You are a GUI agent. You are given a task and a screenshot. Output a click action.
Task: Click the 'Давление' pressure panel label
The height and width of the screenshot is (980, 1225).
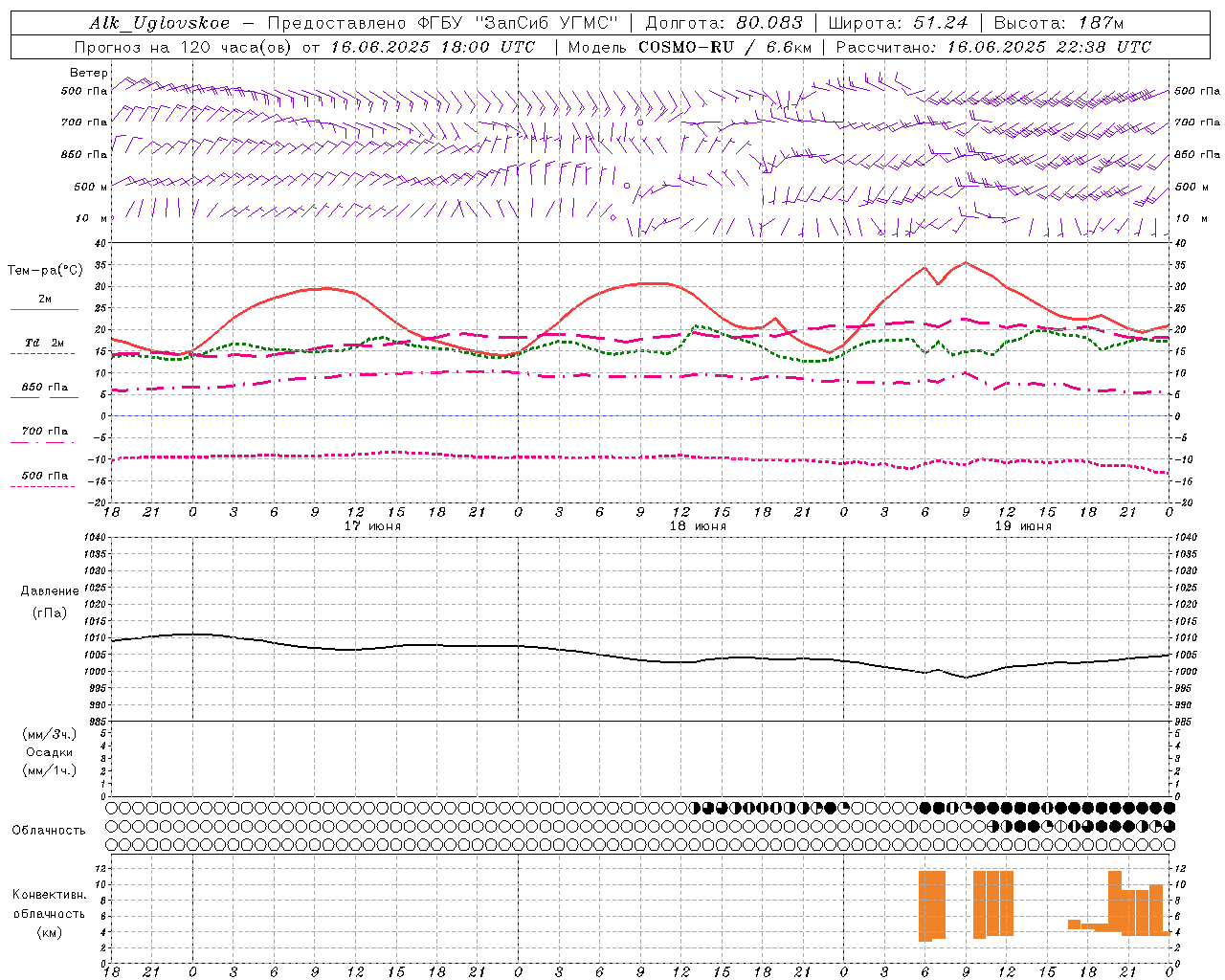(50, 591)
